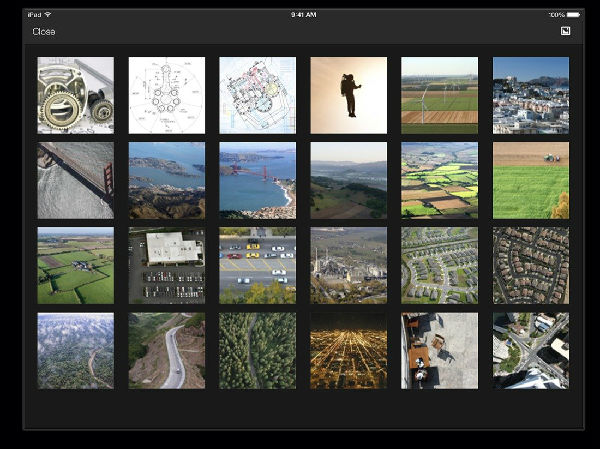600x449 pixels.
Task: Select the tractor on green field photo
Action: 531,180
